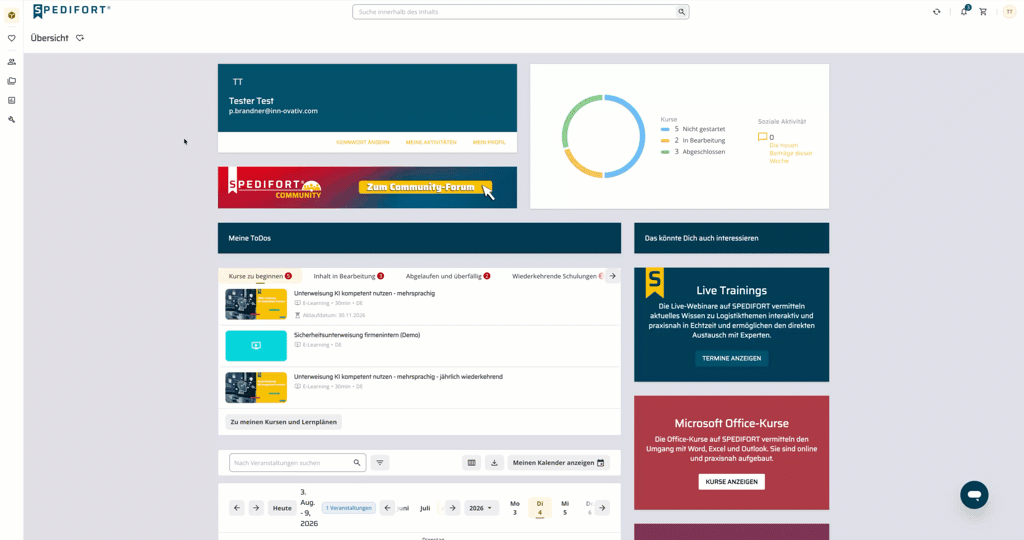The width and height of the screenshot is (1024, 540).
Task: Click MEINE AKTIVITÄTEN link
Action: (431, 142)
